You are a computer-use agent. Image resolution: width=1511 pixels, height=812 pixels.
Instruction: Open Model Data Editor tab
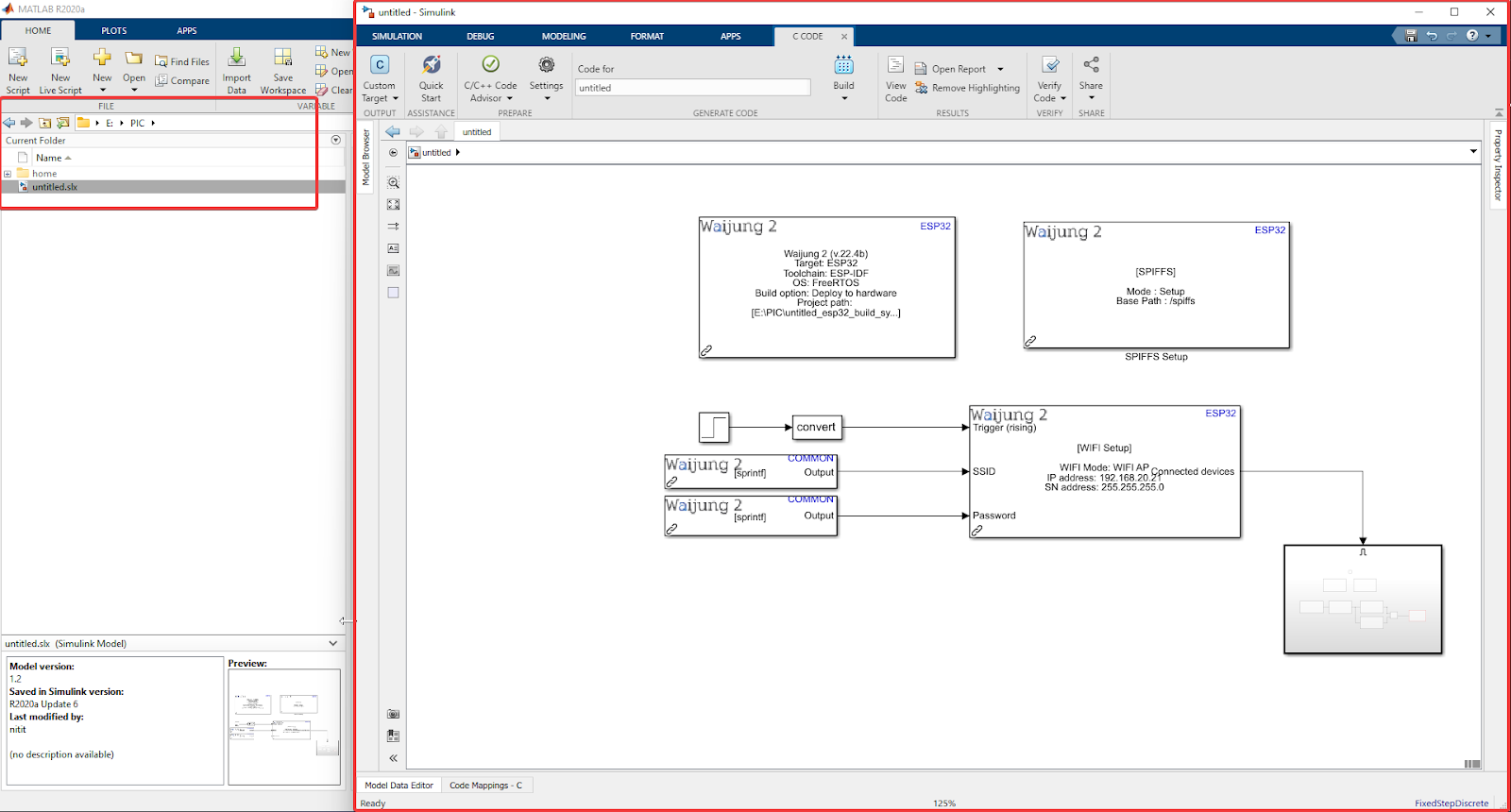pos(399,786)
